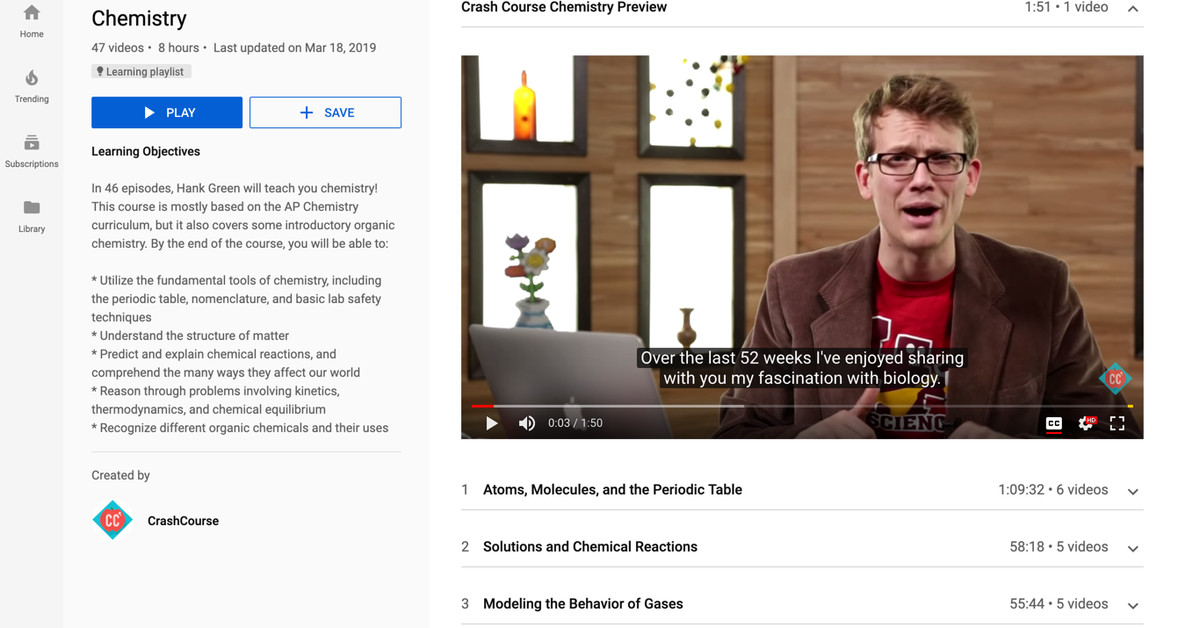Select the Chemistry playlist title
The width and height of the screenshot is (1200, 628).
coord(139,18)
